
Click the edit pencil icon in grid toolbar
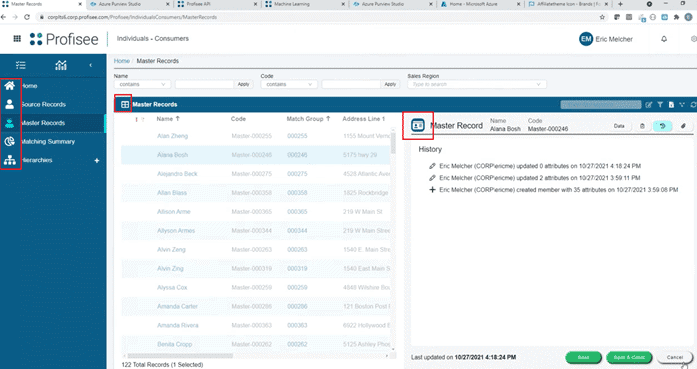[649, 104]
